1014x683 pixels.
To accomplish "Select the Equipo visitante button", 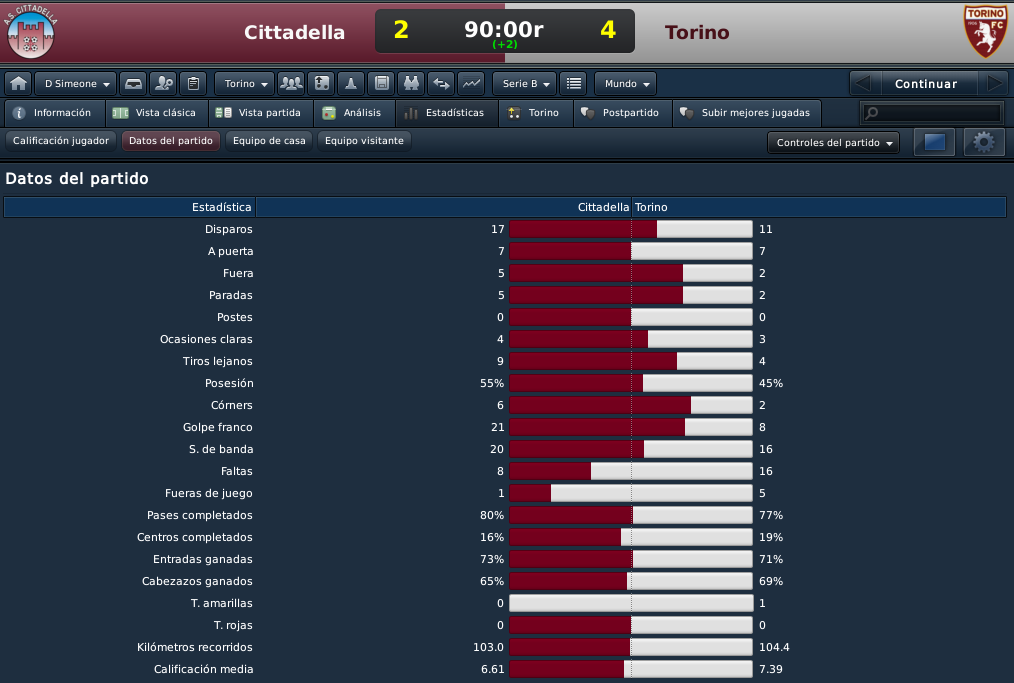I will (364, 140).
